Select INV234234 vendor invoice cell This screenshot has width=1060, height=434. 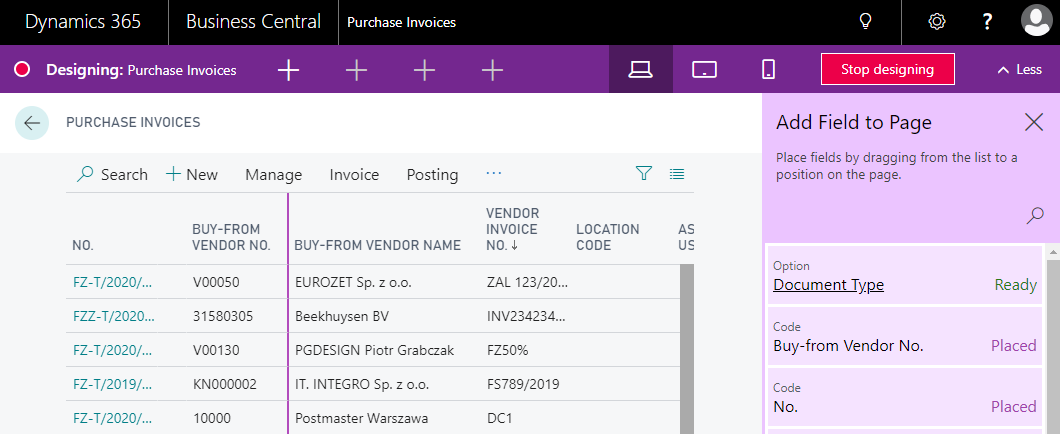526,316
